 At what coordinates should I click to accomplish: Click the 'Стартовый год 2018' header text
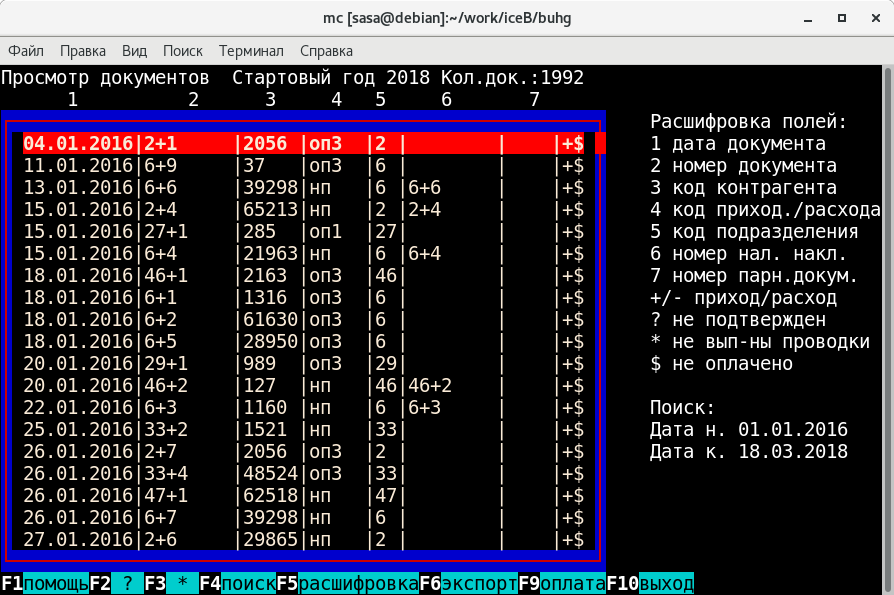tap(331, 78)
